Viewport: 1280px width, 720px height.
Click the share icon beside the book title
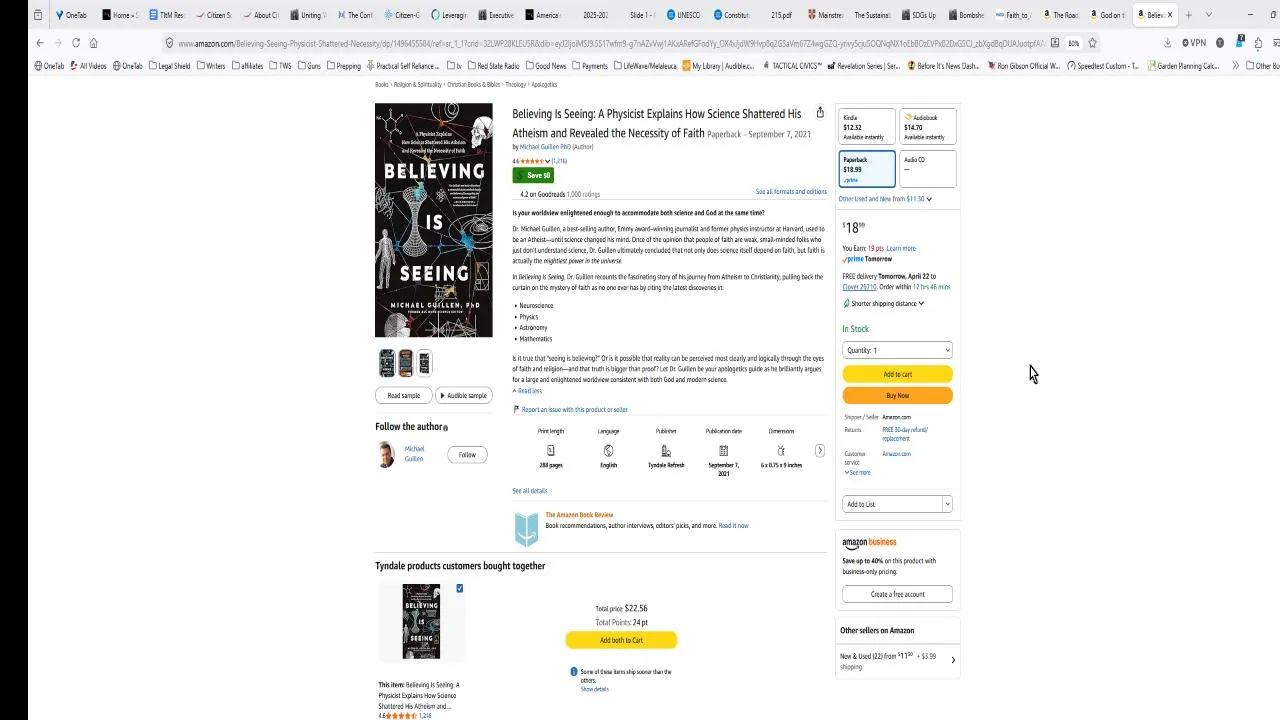pyautogui.click(x=820, y=113)
